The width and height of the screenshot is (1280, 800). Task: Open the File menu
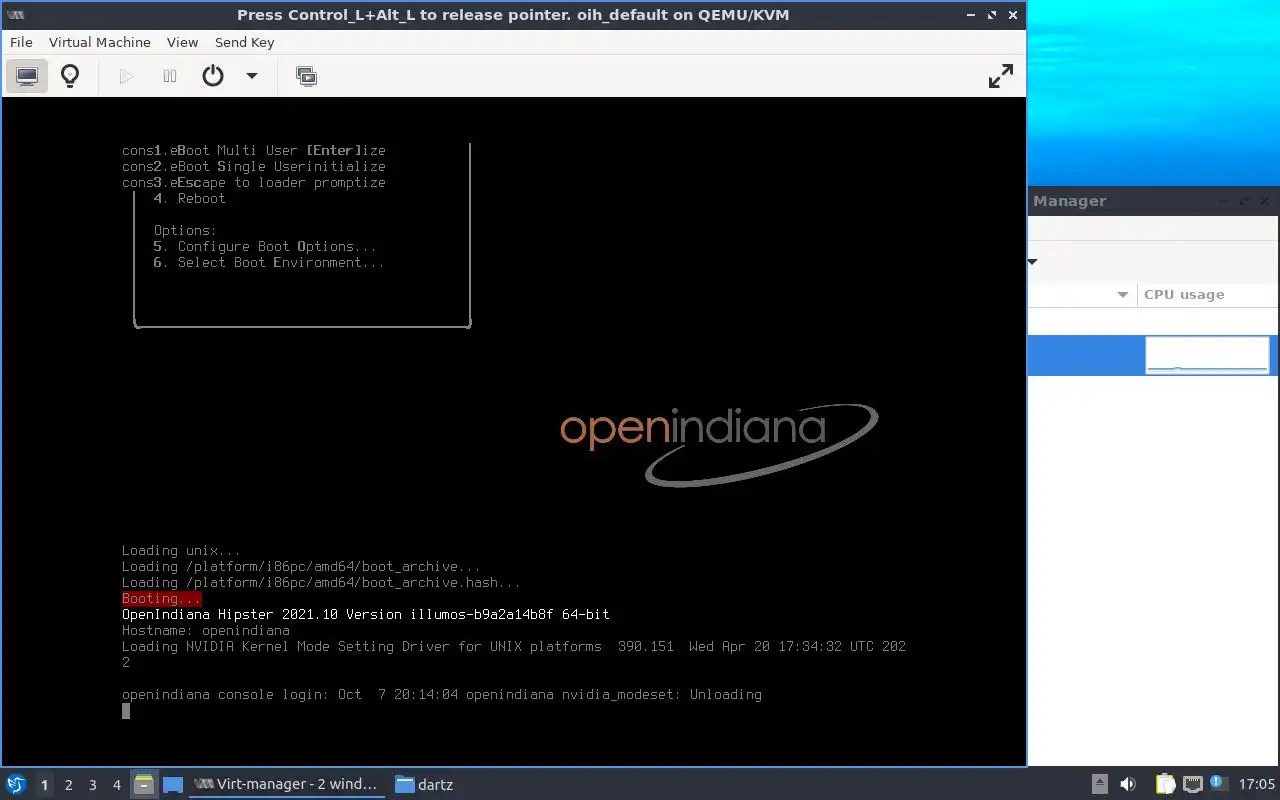(21, 42)
